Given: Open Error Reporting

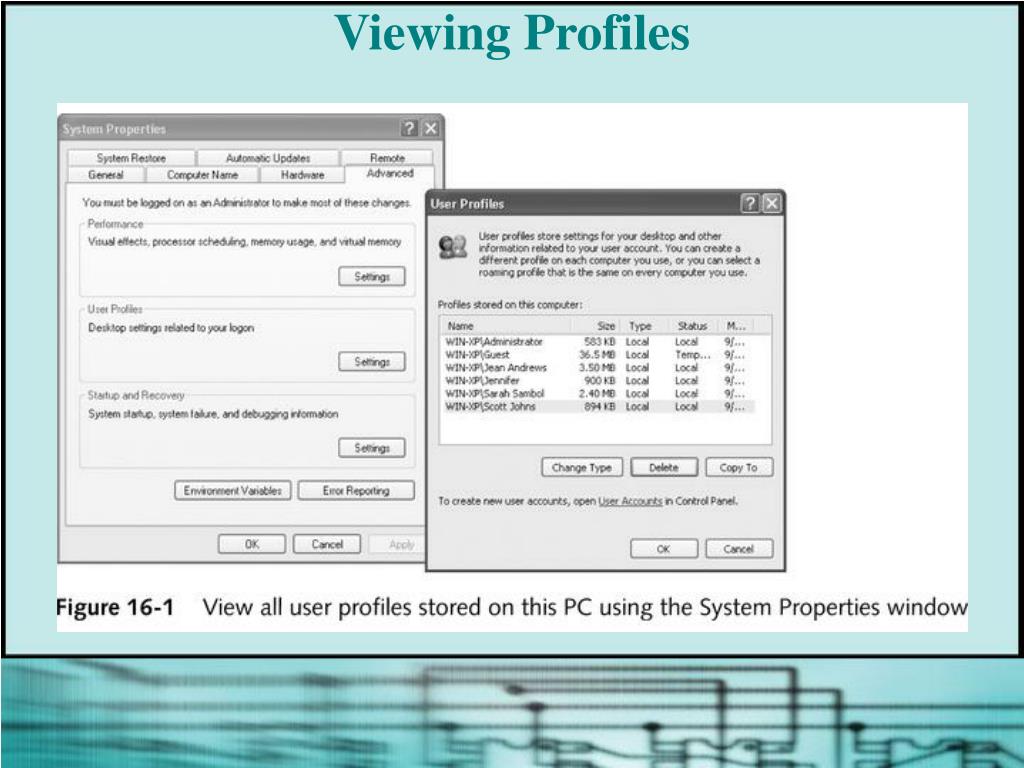Looking at the screenshot, I should point(356,490).
